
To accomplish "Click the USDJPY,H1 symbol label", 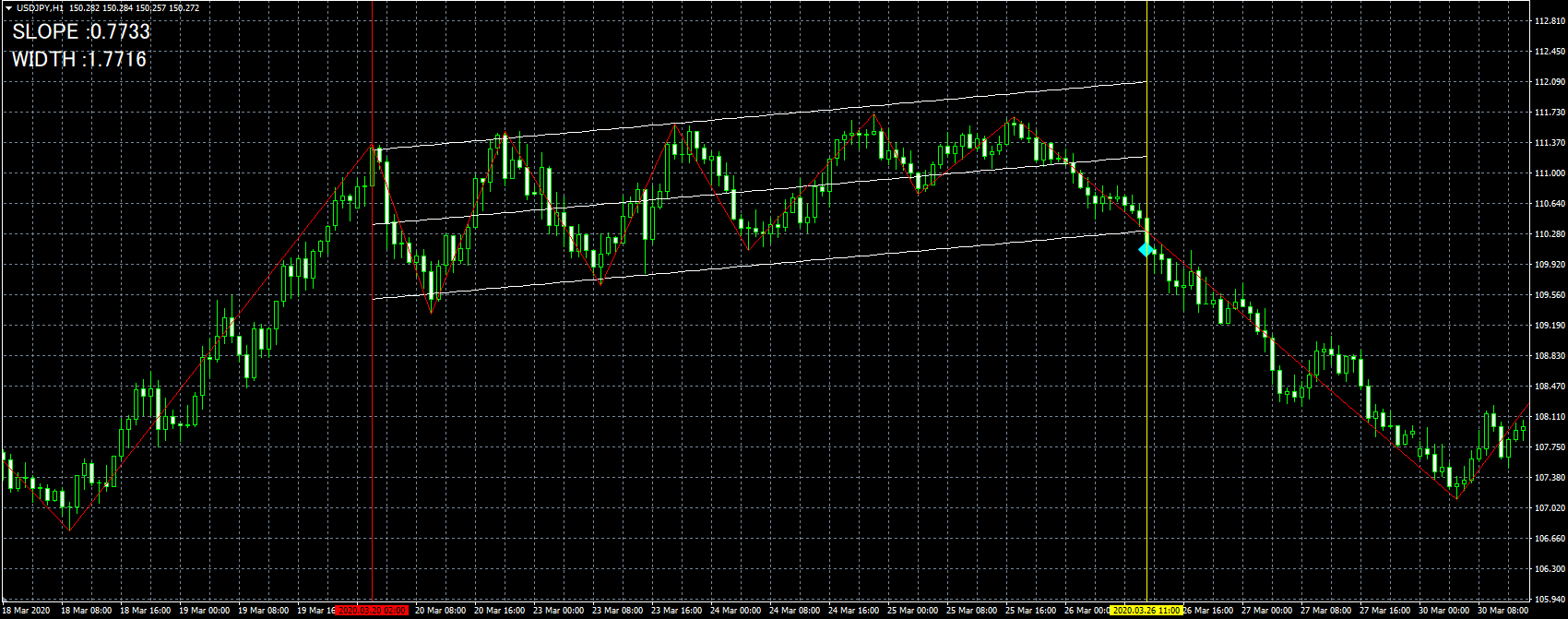I will pos(40,8).
